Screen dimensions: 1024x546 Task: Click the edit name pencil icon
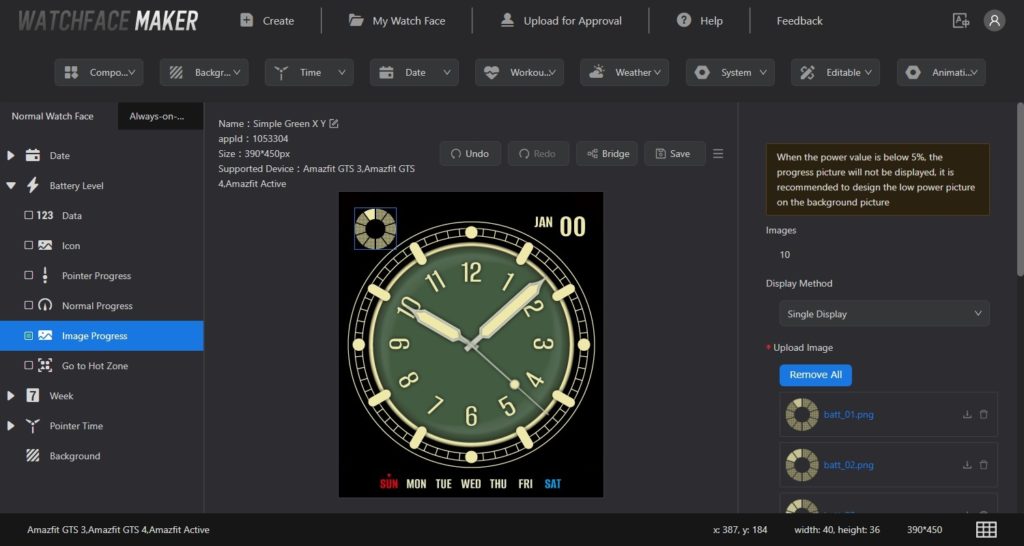[x=334, y=124]
